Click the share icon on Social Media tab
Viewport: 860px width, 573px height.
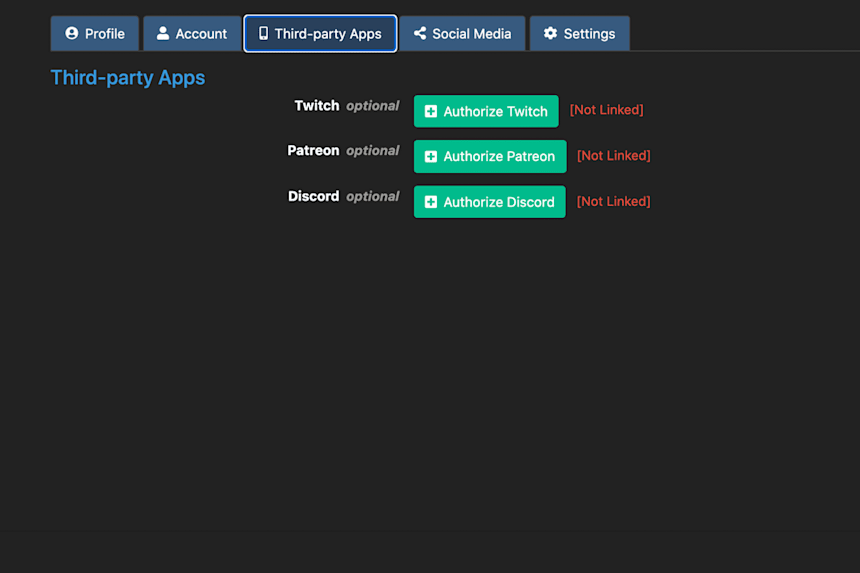tap(420, 33)
